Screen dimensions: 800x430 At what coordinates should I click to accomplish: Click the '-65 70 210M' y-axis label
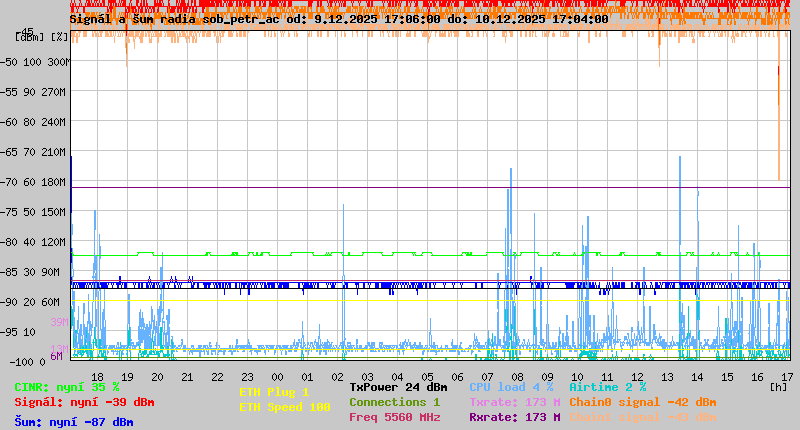(33, 152)
